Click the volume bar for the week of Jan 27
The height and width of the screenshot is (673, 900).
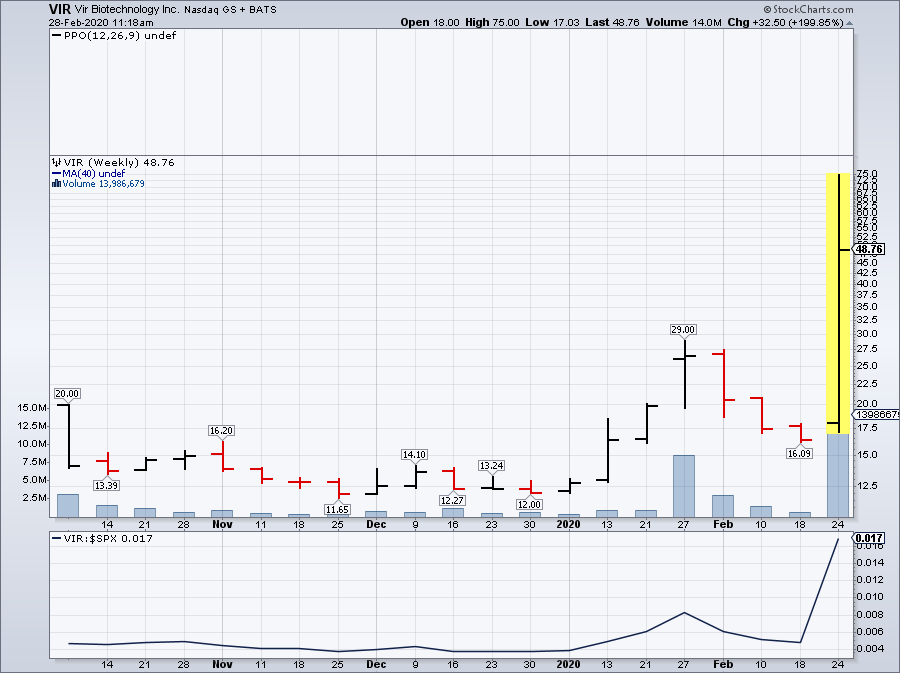684,487
